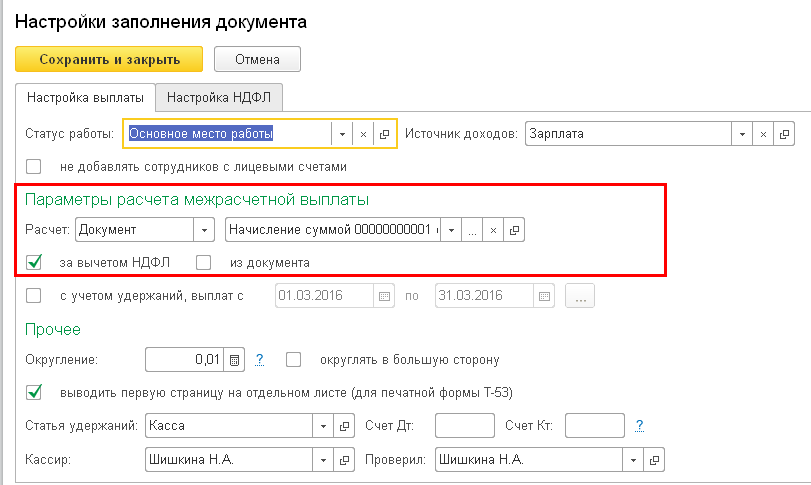Viewport: 811px width, 485px height.
Task: Open the Кассир Шишкина Н.А. record icon
Action: point(346,460)
